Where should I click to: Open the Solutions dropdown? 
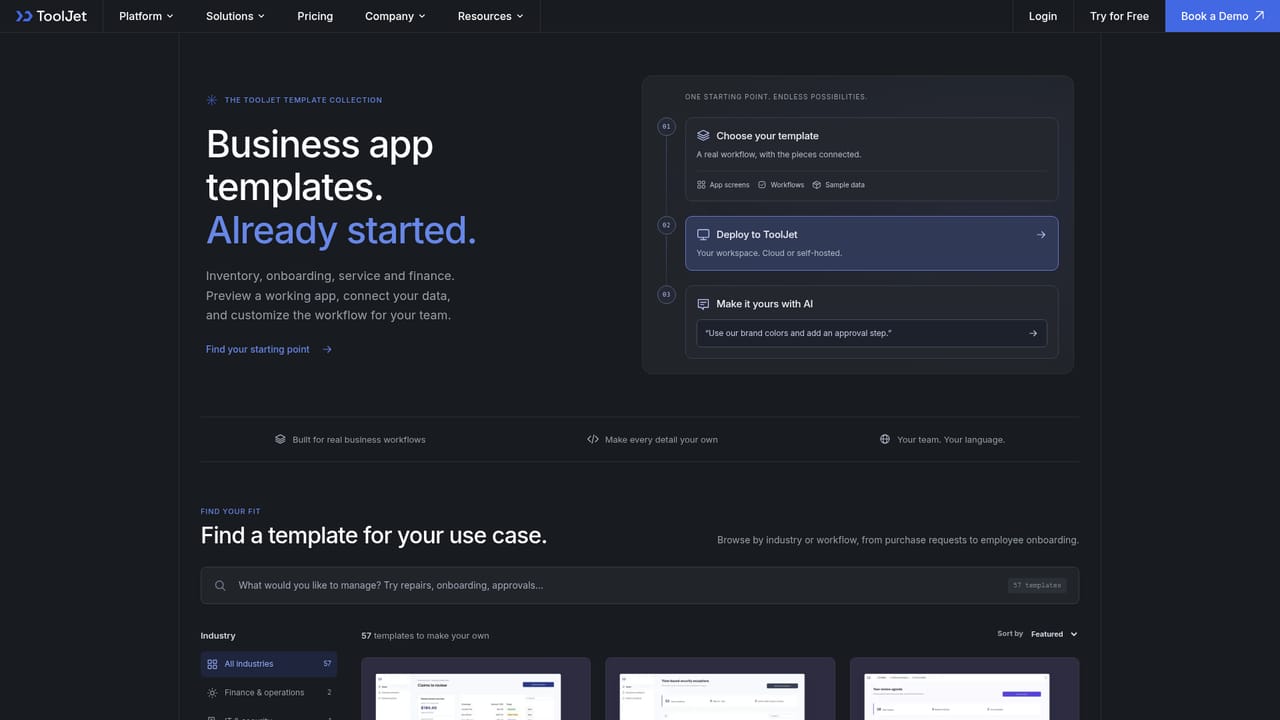[236, 16]
